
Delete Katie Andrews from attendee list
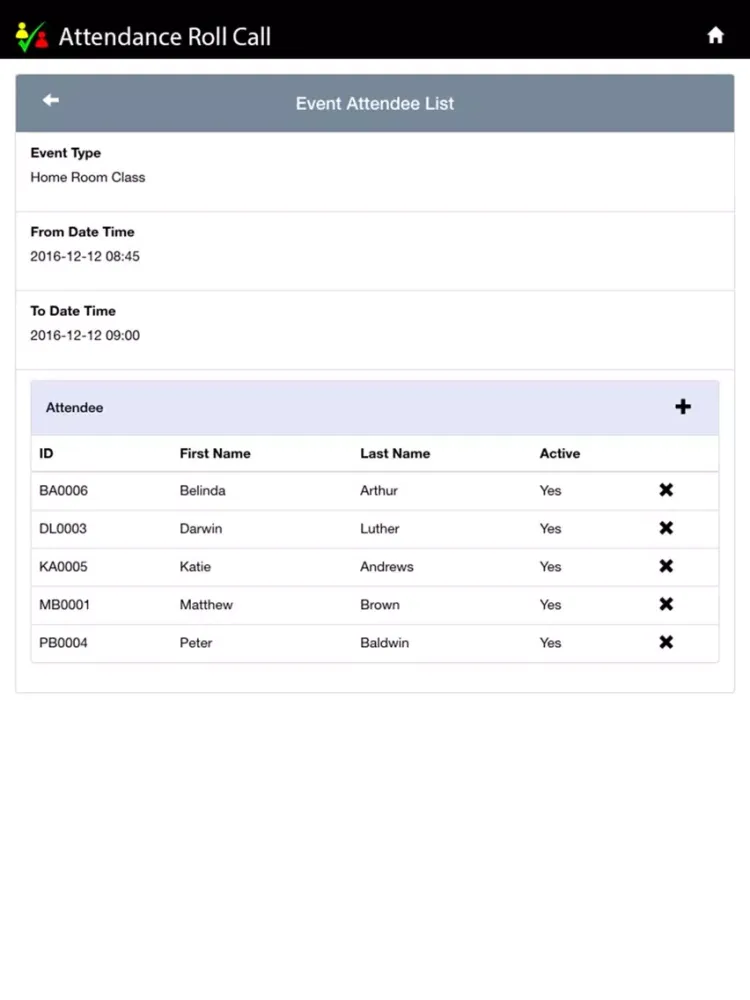pos(666,566)
